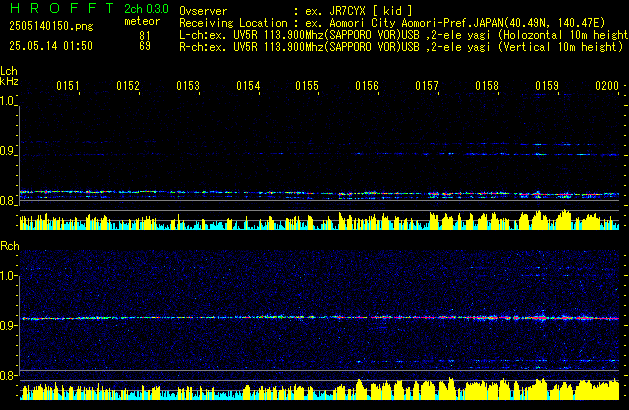The height and width of the screenshot is (410, 629).
Task: Click the 0156 time marker
Action: 367,86
